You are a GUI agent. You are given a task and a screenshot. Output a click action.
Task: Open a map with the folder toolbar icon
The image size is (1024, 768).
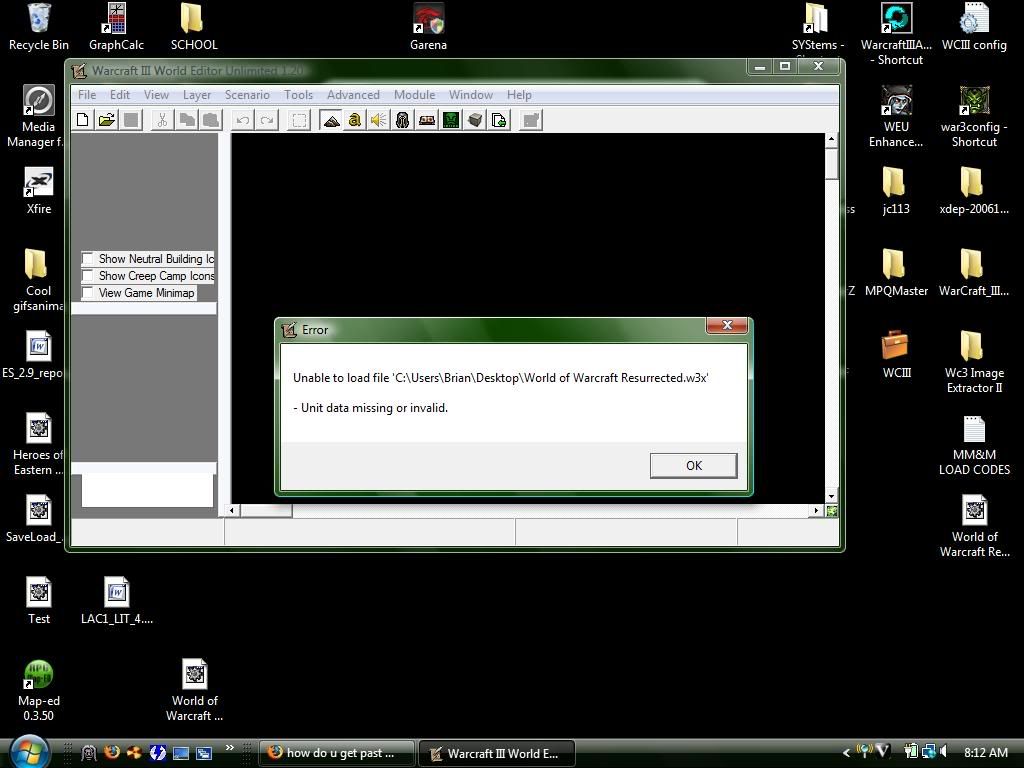click(106, 120)
